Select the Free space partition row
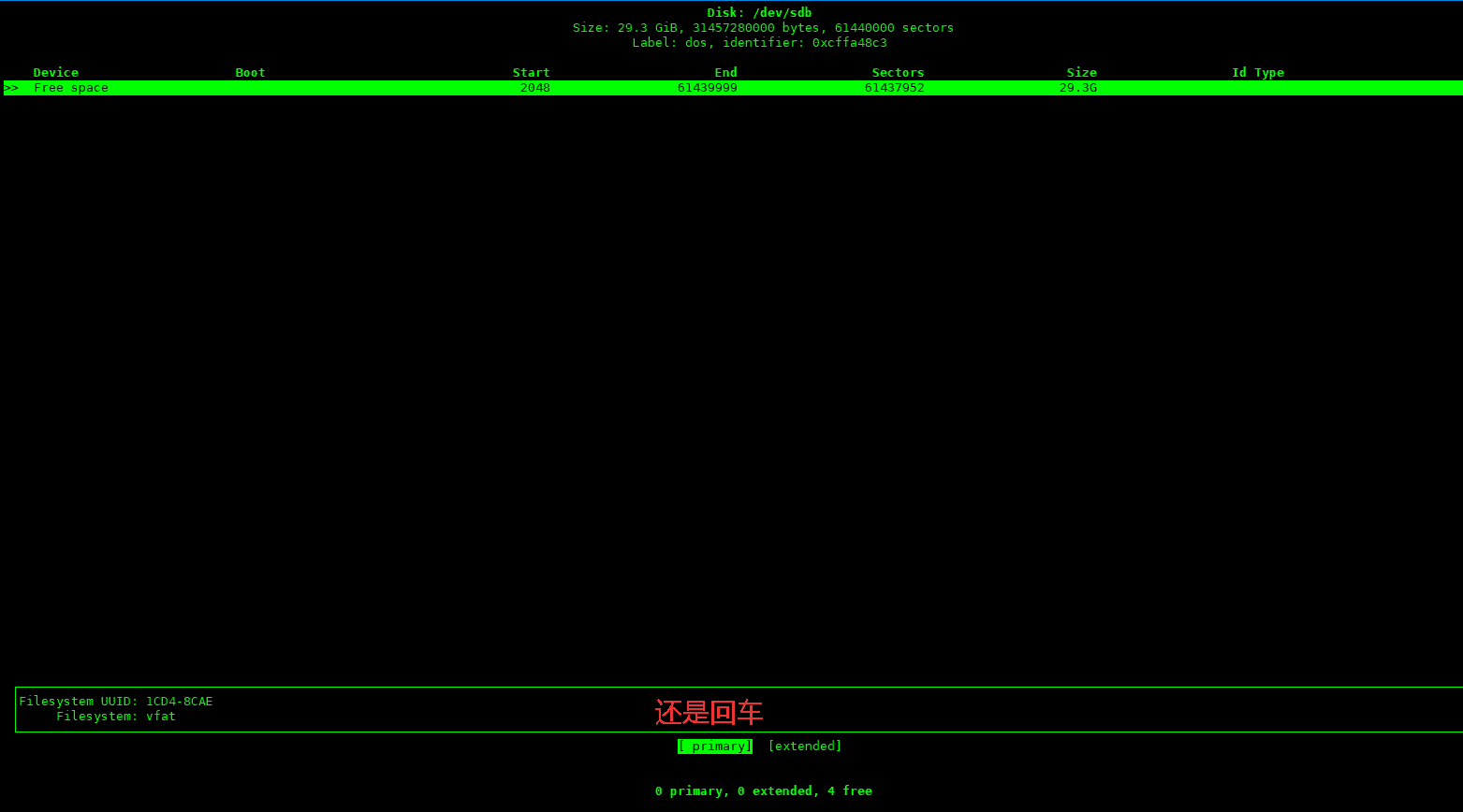Image resolution: width=1463 pixels, height=812 pixels. point(733,88)
